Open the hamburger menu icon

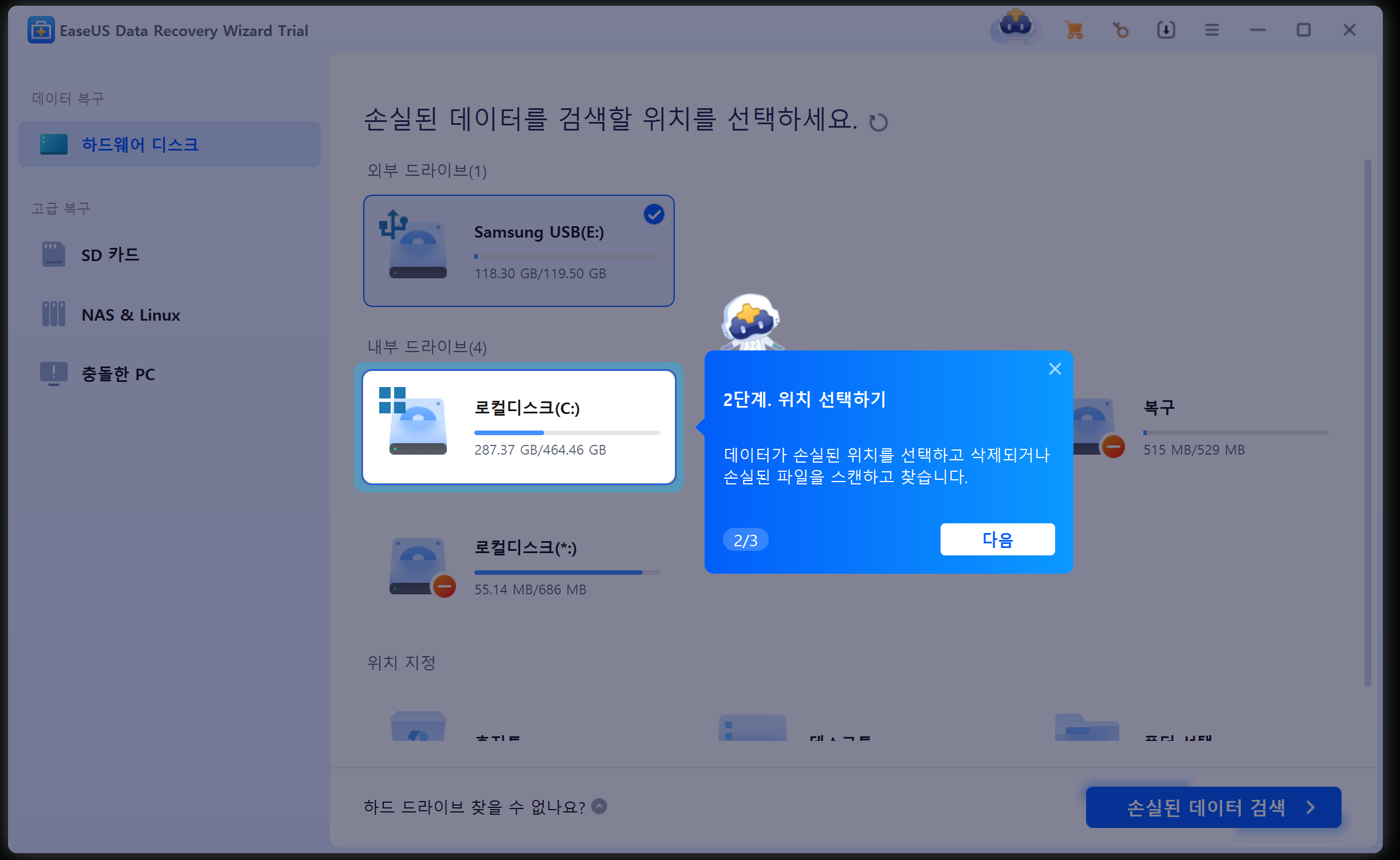point(1212,30)
